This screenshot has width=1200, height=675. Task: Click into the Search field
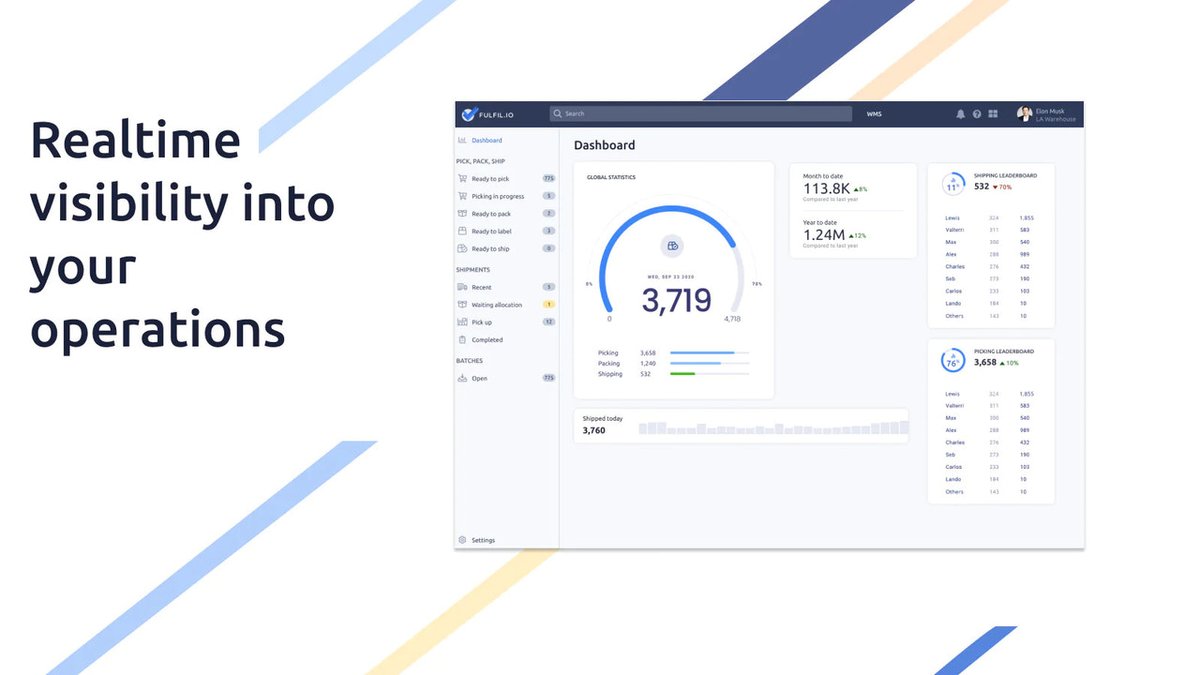pos(700,114)
